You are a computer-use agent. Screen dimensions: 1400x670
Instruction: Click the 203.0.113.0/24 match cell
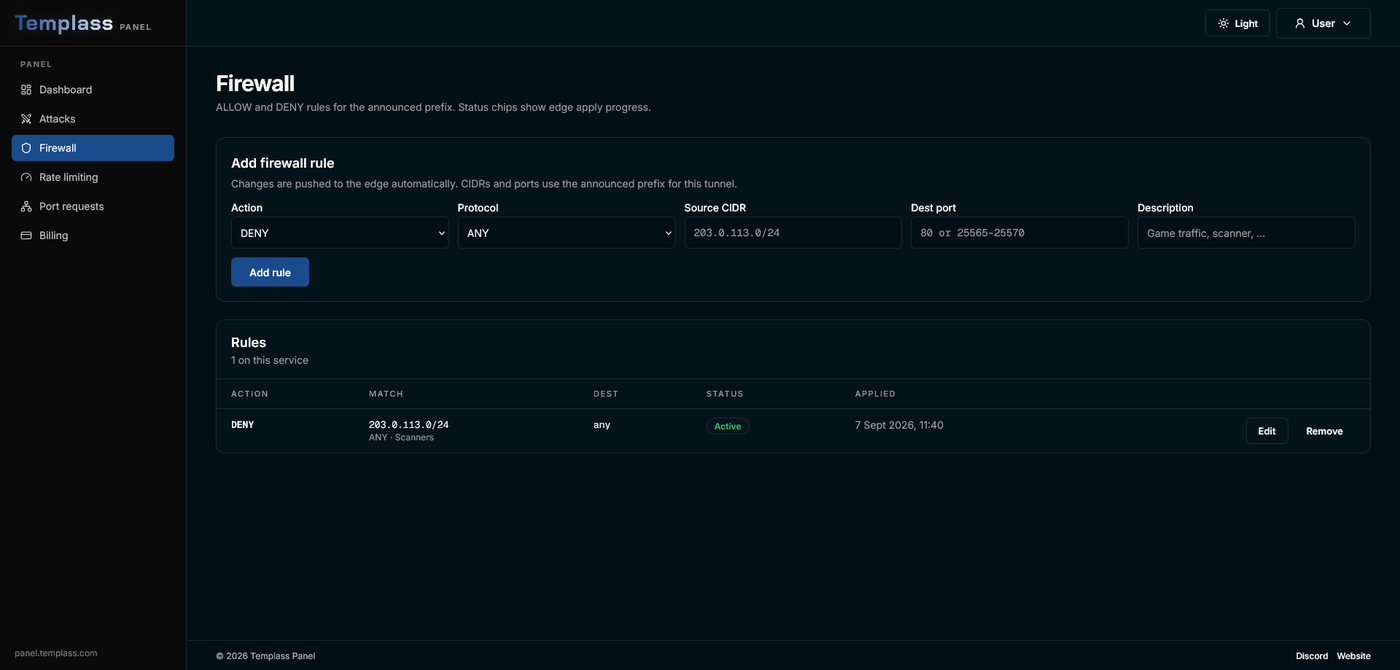[409, 425]
